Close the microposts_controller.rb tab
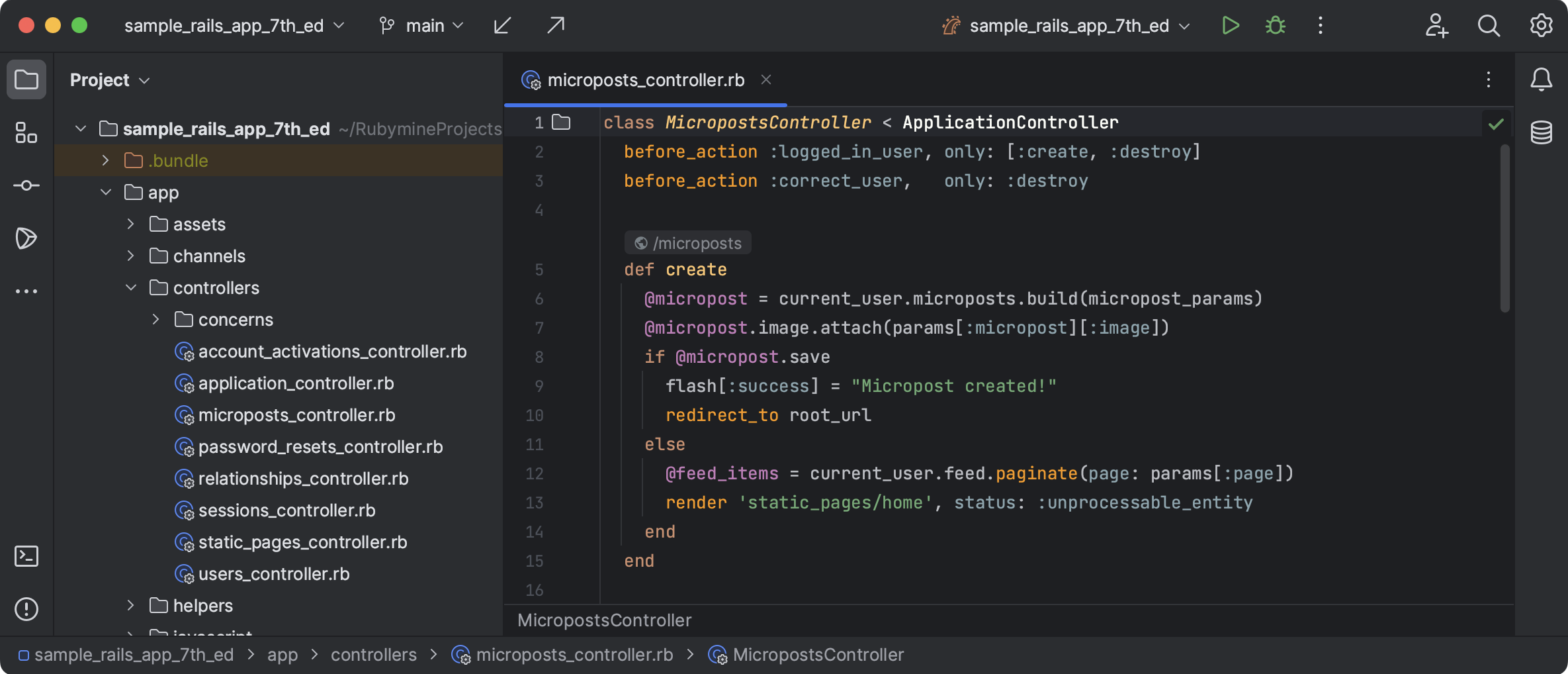The image size is (1568, 674). 766,80
